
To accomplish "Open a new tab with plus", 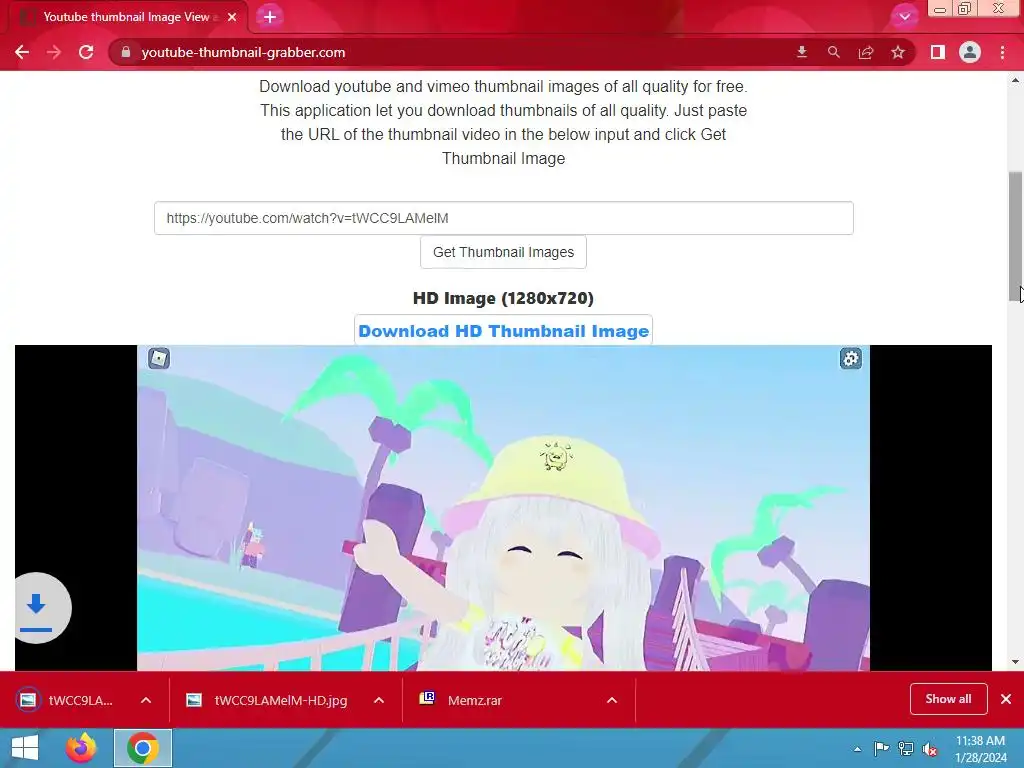I will tap(270, 17).
